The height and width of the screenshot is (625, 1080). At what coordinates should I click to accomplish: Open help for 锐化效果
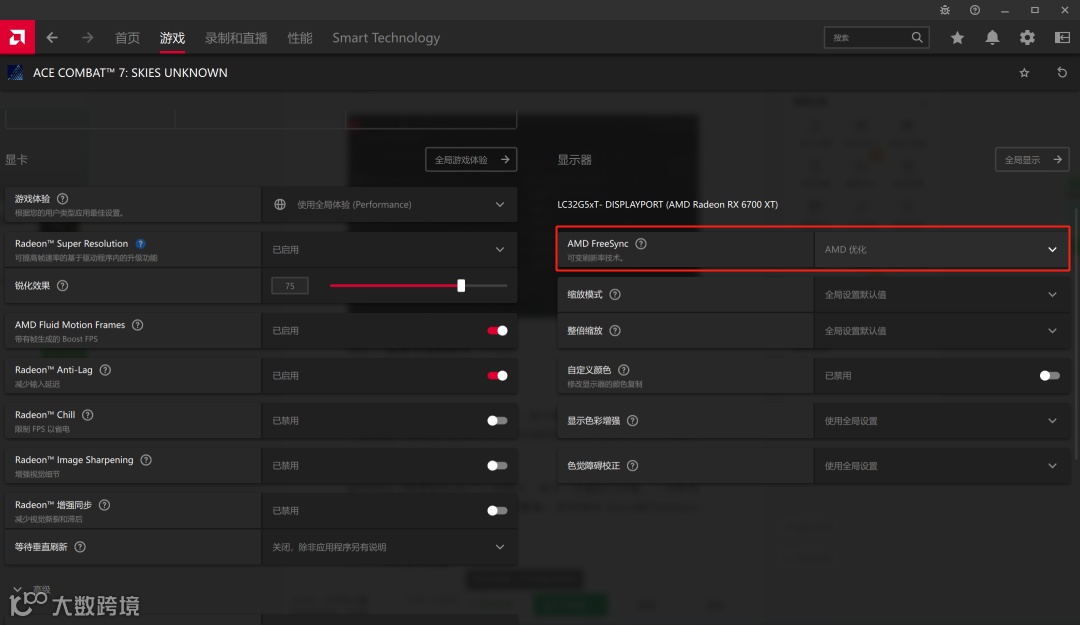click(x=63, y=285)
